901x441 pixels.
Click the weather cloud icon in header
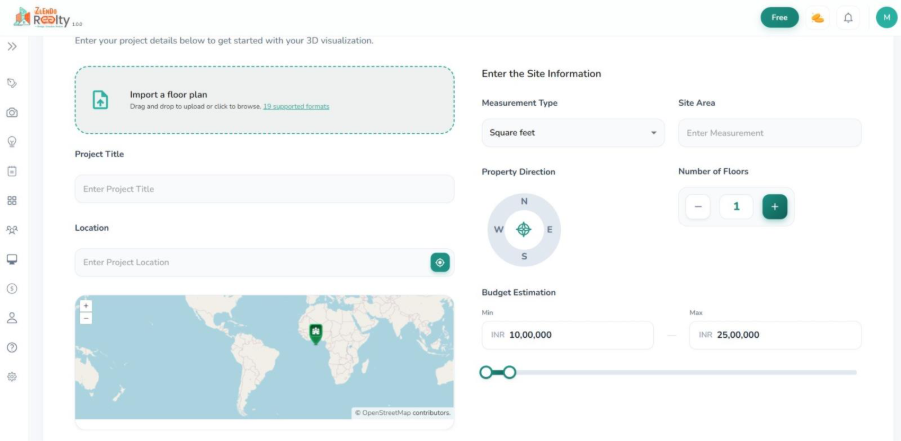(817, 18)
